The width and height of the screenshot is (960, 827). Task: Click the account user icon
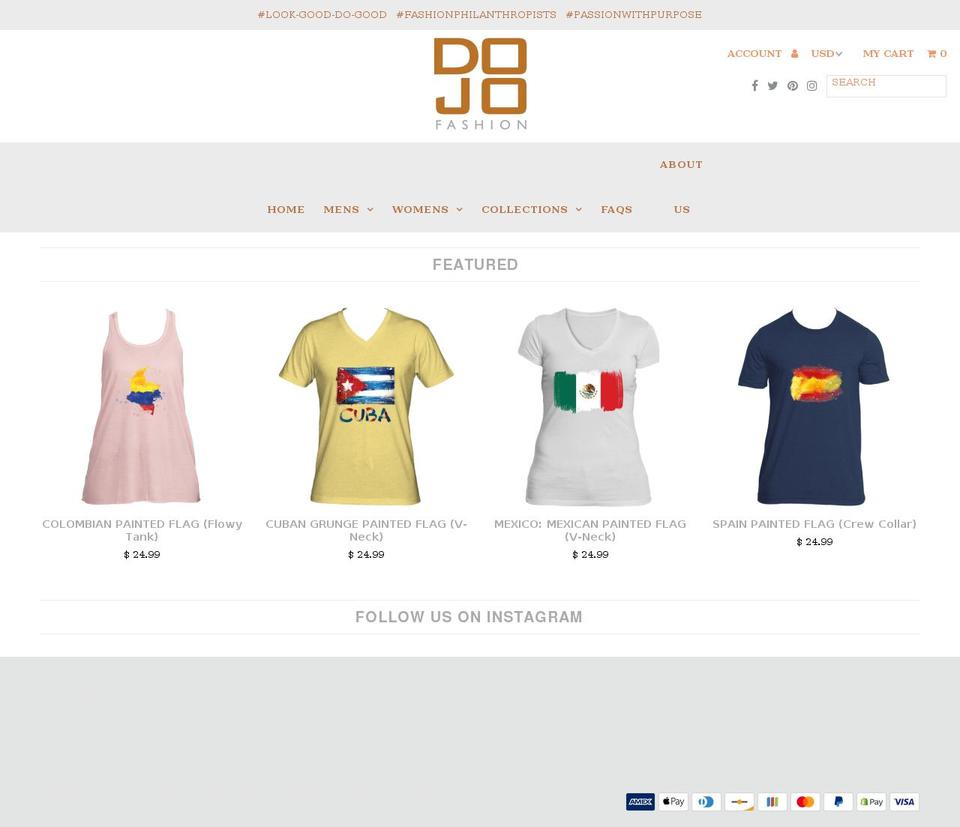pos(795,54)
